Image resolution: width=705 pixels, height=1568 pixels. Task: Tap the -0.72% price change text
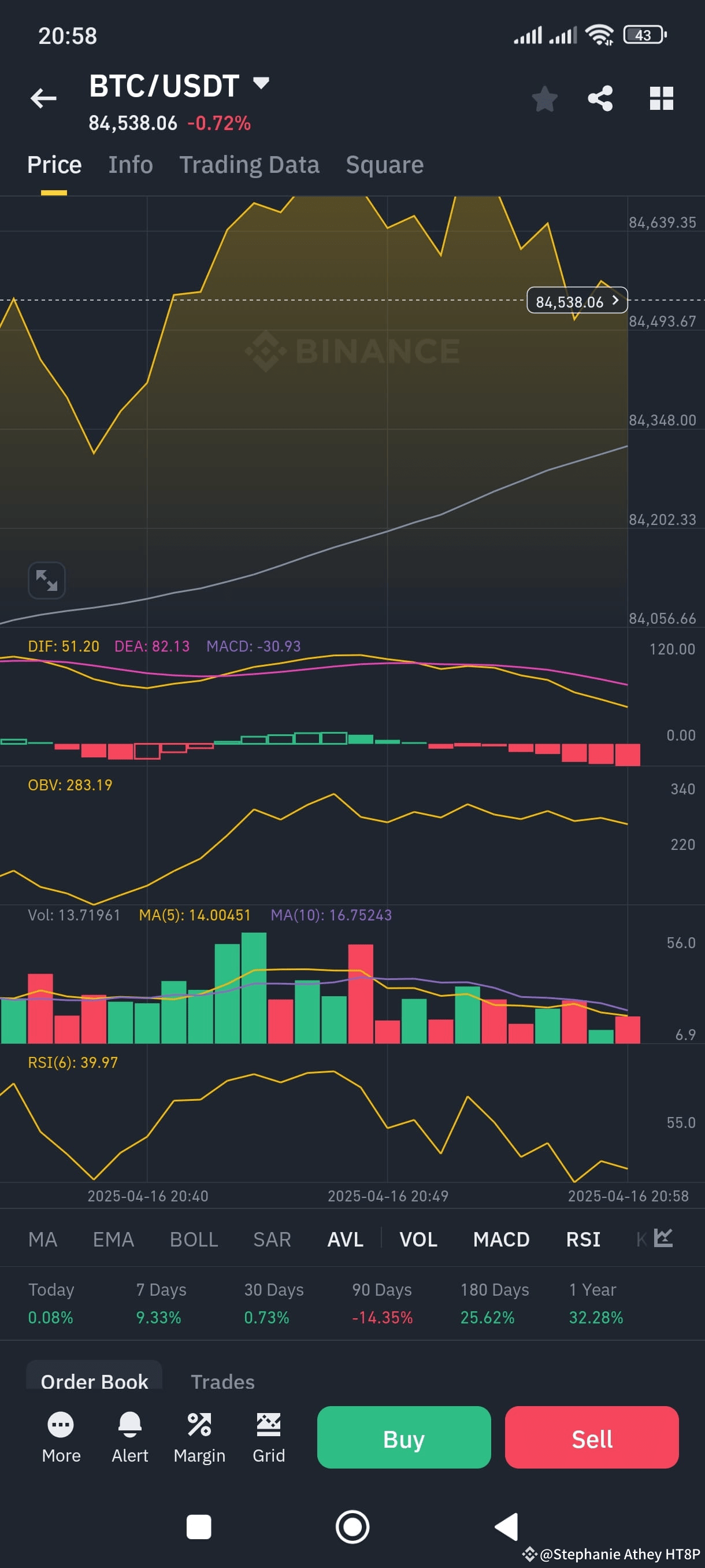[219, 124]
